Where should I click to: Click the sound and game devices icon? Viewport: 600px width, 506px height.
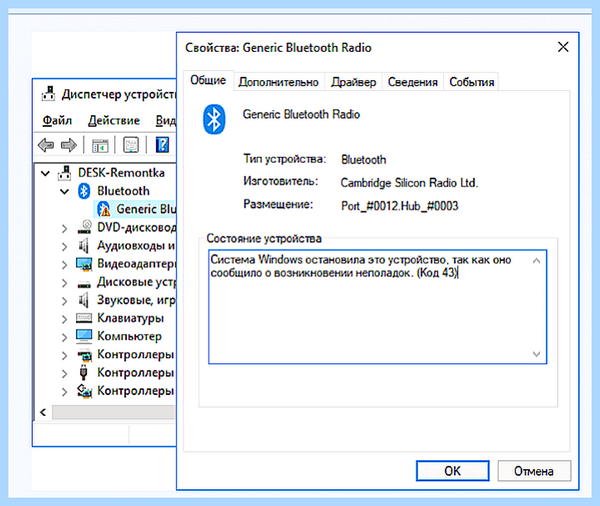tap(83, 300)
